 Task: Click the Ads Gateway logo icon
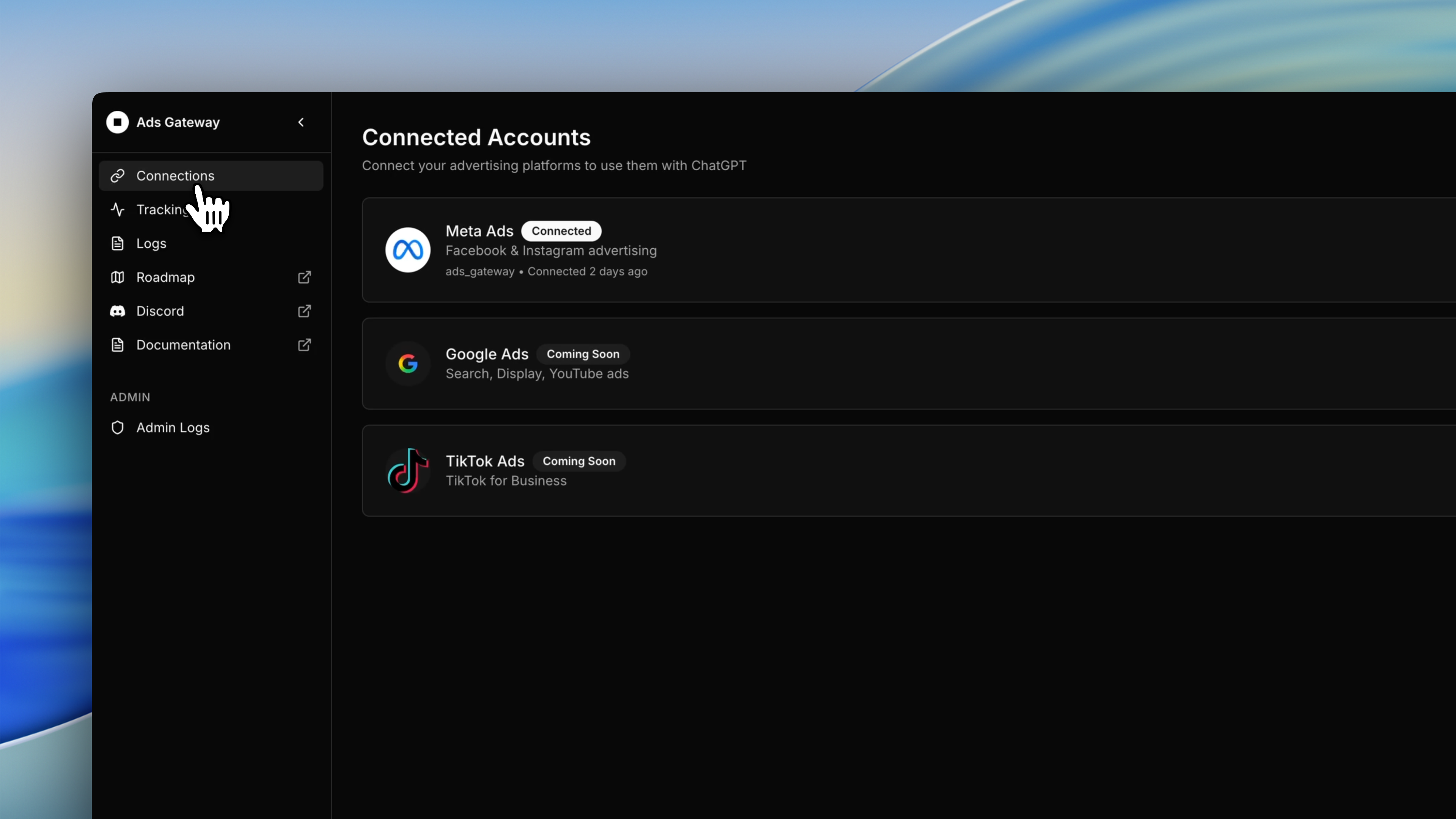118,122
